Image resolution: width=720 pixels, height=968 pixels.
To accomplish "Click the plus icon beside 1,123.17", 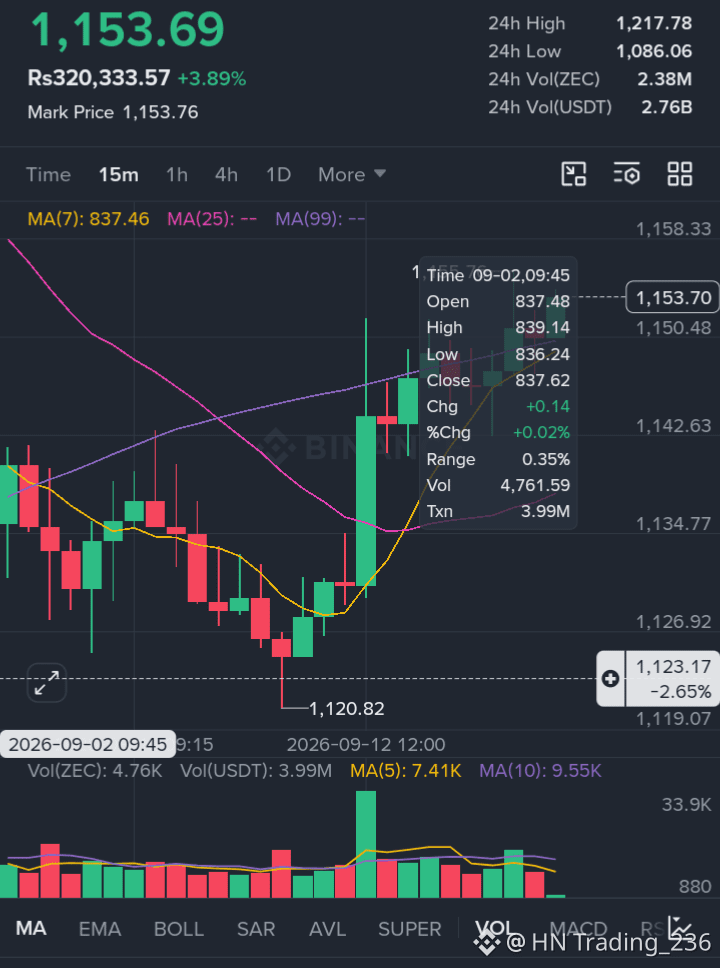I will point(611,678).
